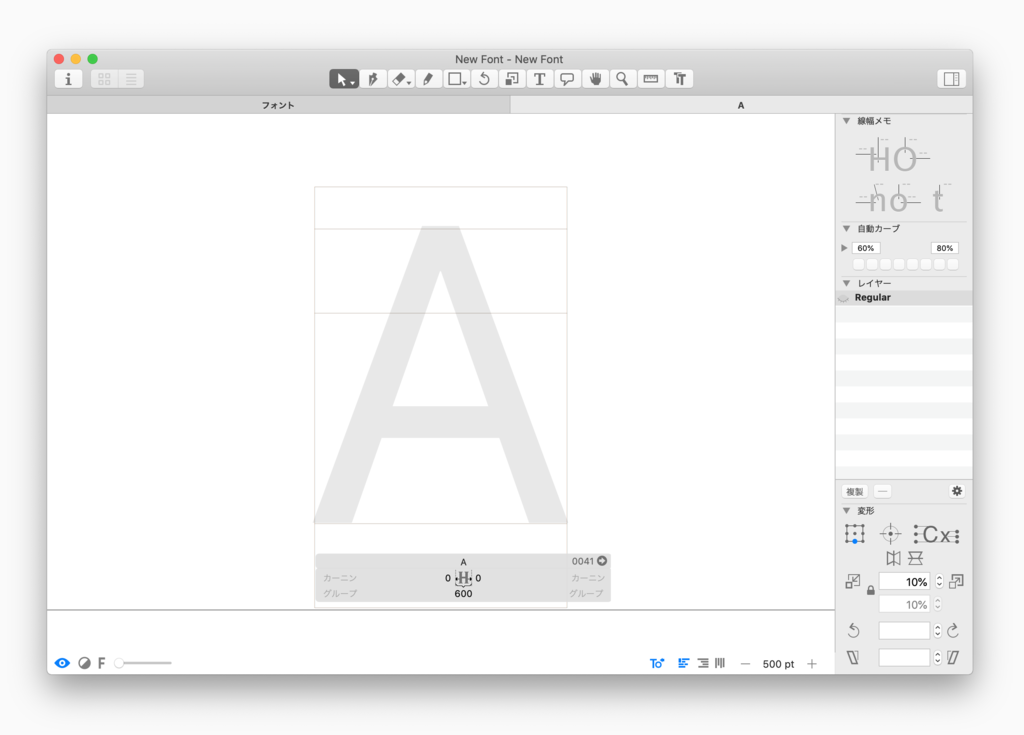
Task: Click the 複製 duplicate layer button
Action: [x=855, y=491]
